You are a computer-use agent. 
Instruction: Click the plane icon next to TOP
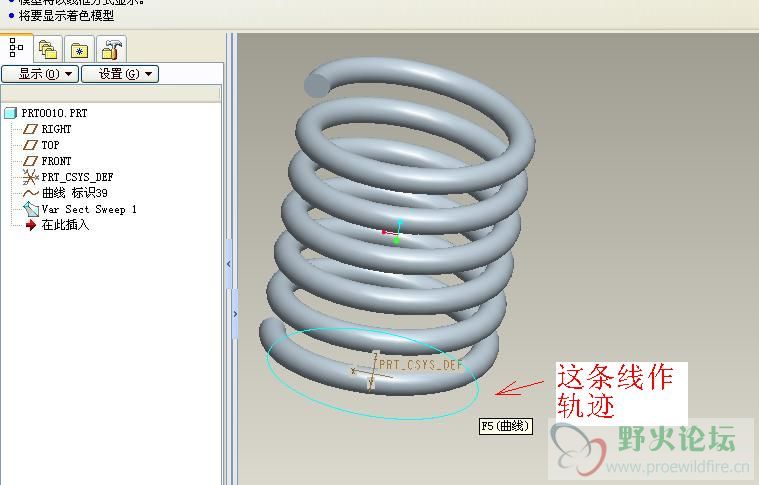[30, 145]
